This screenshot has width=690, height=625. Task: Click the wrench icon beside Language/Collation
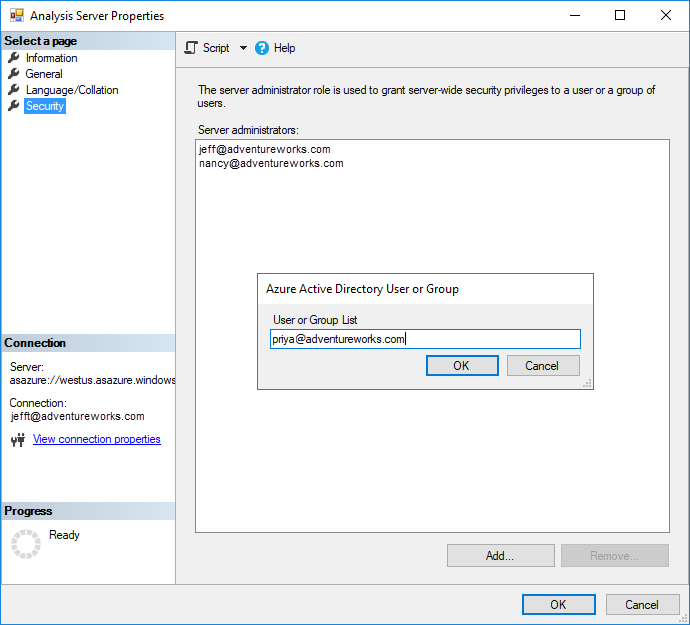14,89
